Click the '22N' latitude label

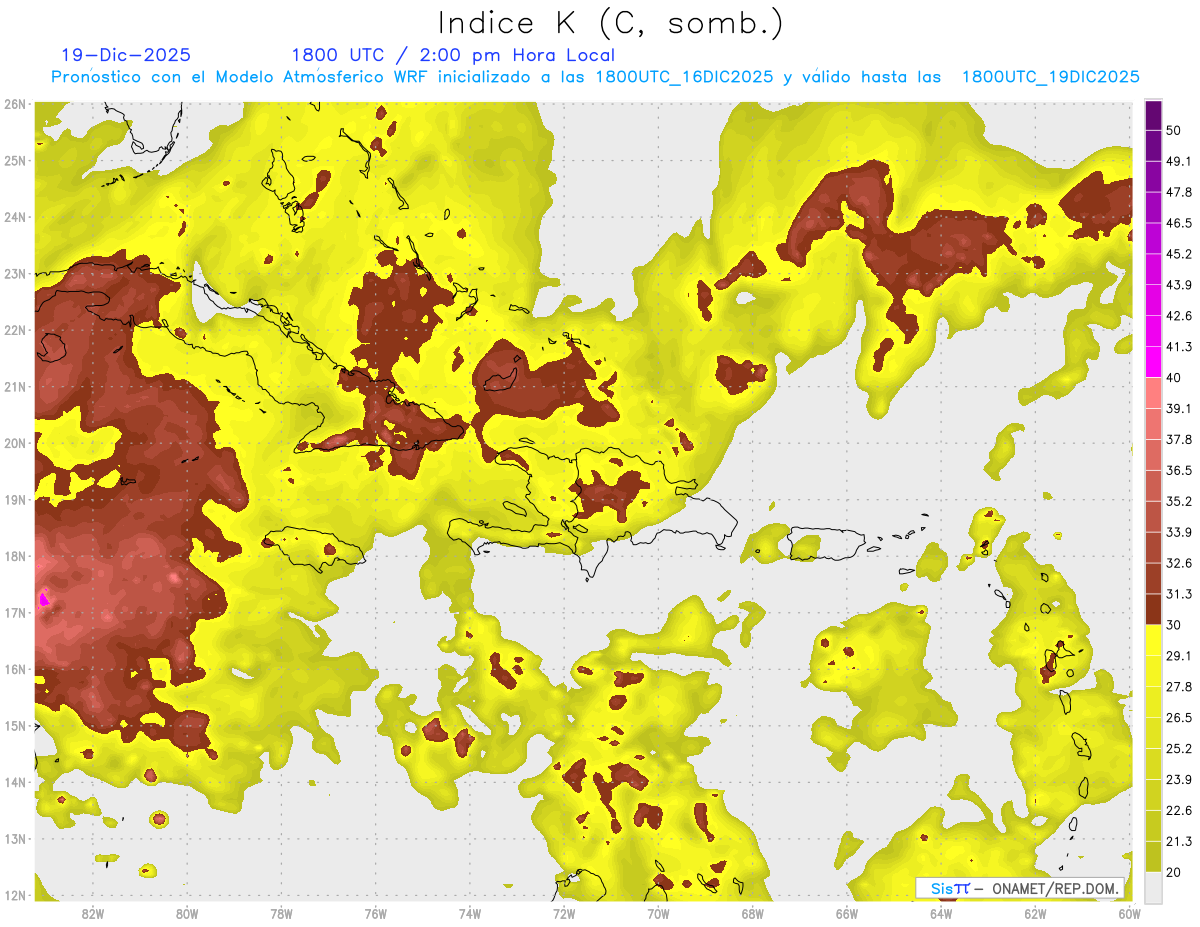15,330
